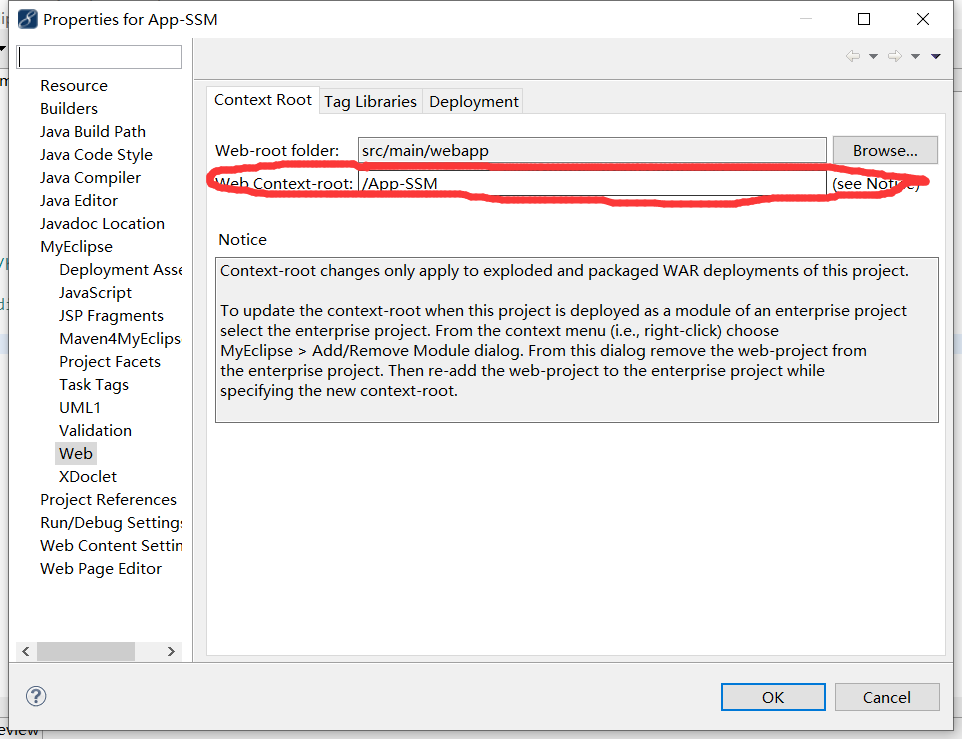
Task: Click the Browse... button
Action: [885, 150]
